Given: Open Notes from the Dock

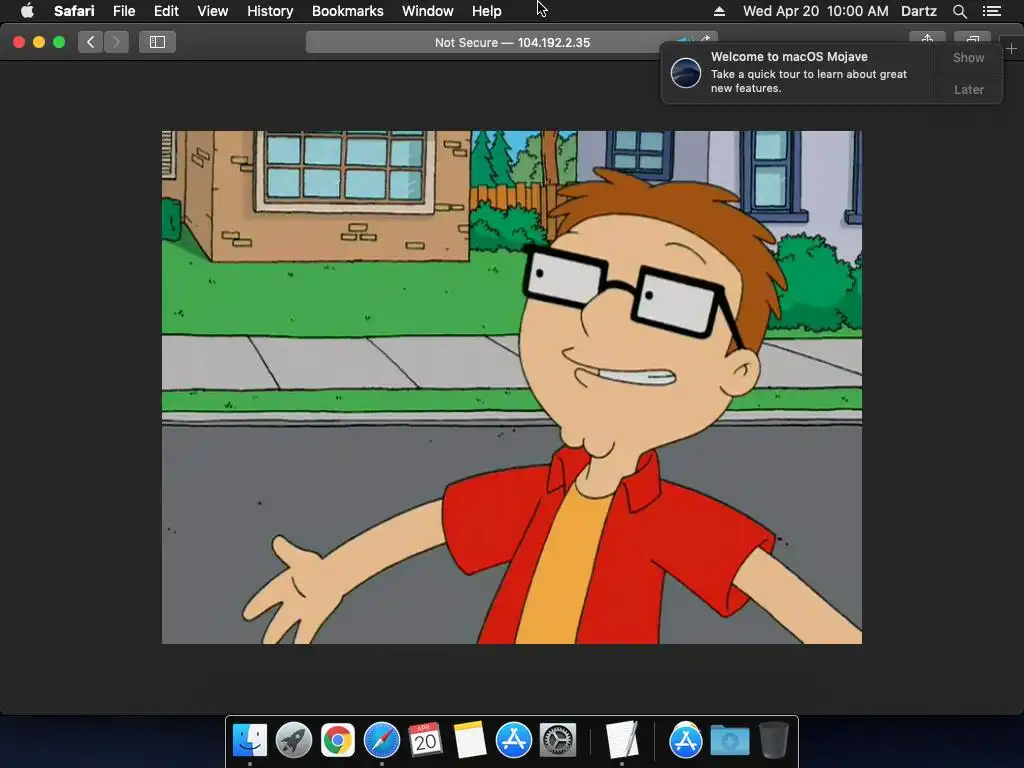Looking at the screenshot, I should click(470, 741).
